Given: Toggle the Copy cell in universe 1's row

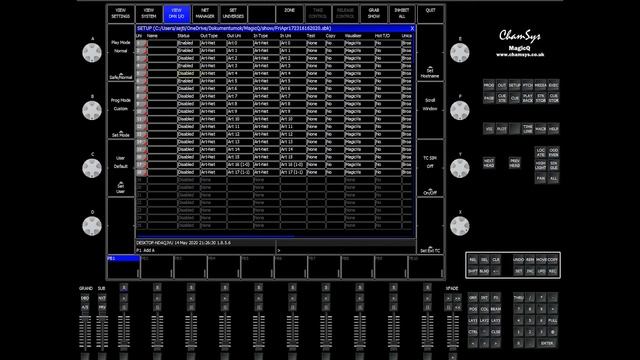Looking at the screenshot, I should [334, 43].
